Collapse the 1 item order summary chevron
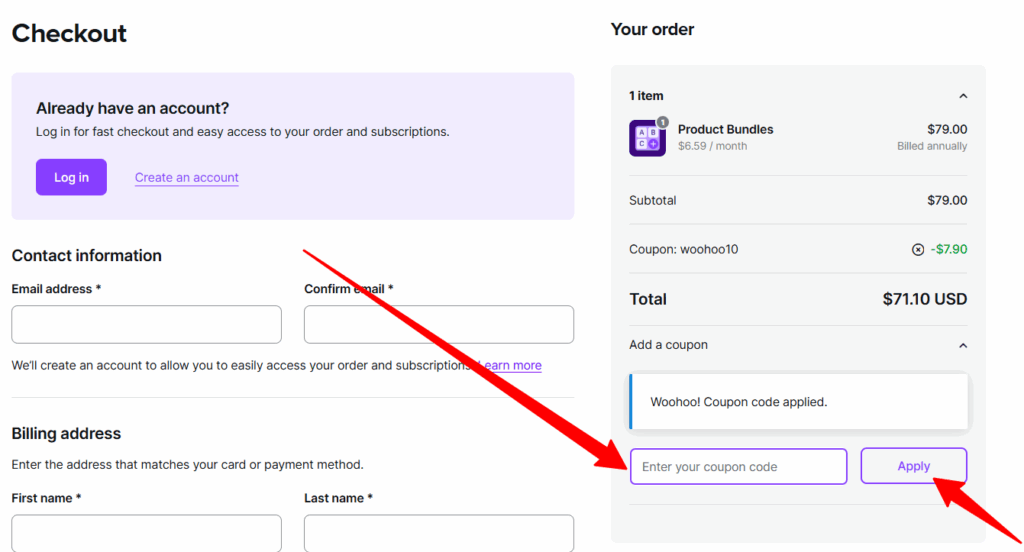Image resolution: width=1024 pixels, height=552 pixels. (x=963, y=96)
